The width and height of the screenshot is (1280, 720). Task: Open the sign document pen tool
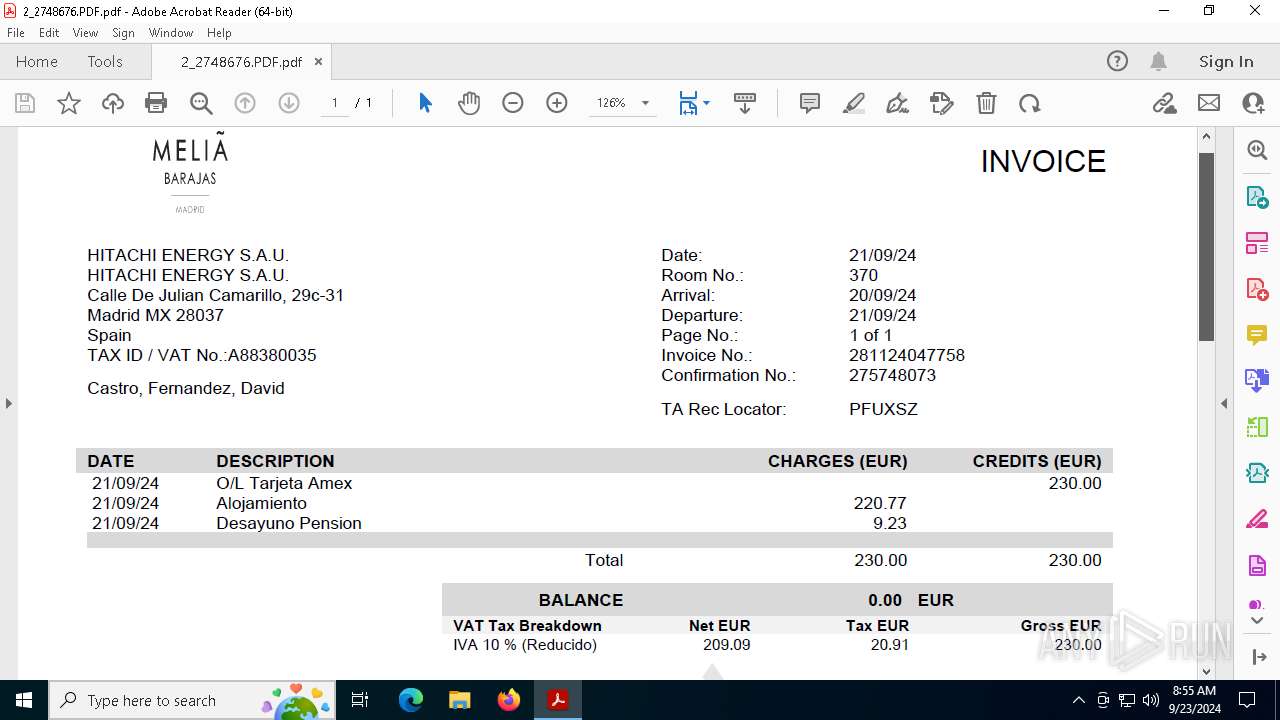point(898,103)
